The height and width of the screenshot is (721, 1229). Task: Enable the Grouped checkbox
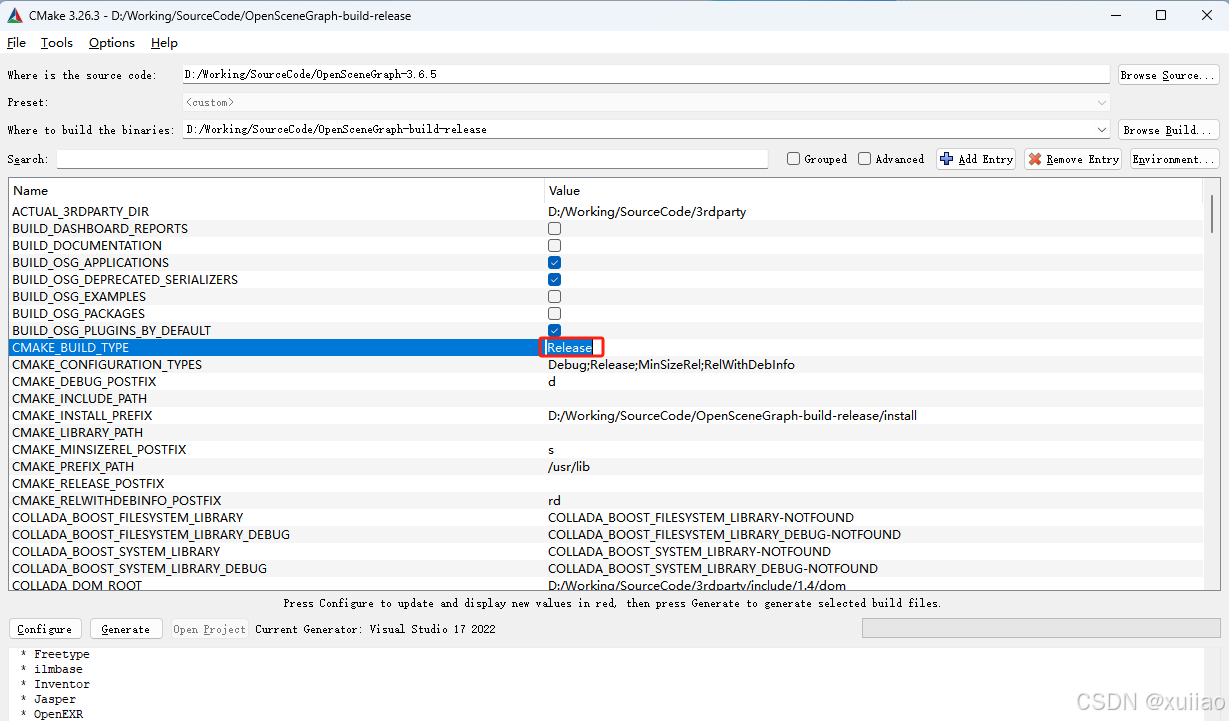[x=794, y=158]
